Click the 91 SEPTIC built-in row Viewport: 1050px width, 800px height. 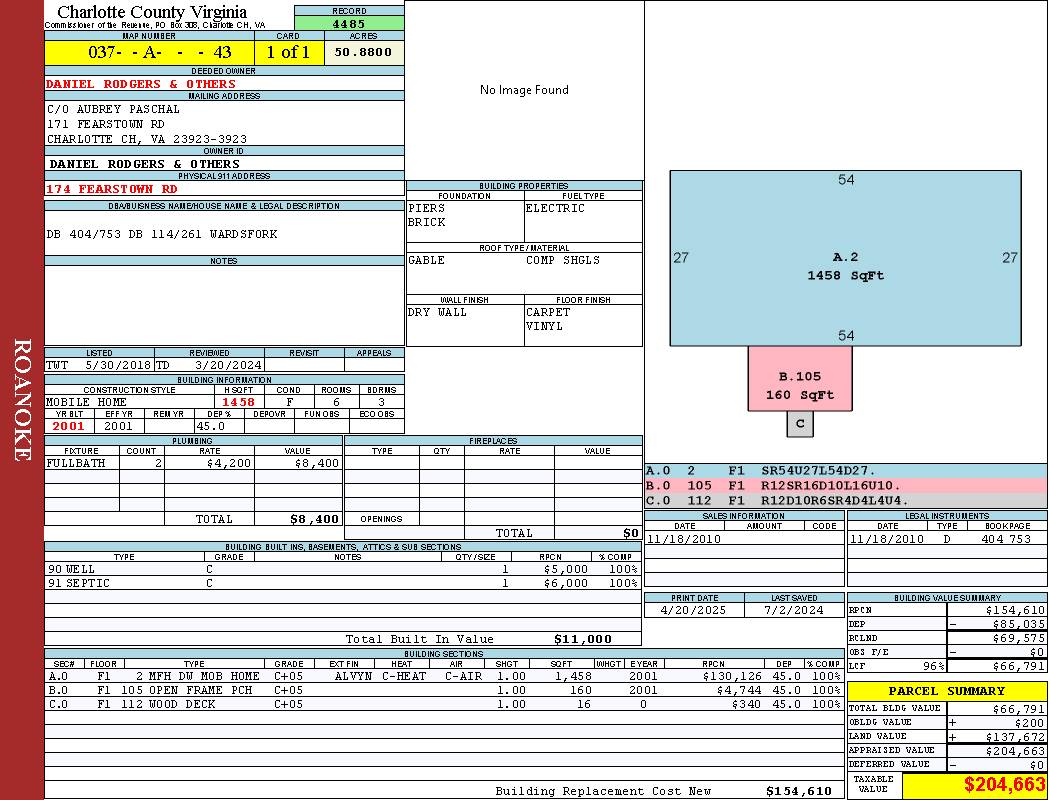click(342, 583)
